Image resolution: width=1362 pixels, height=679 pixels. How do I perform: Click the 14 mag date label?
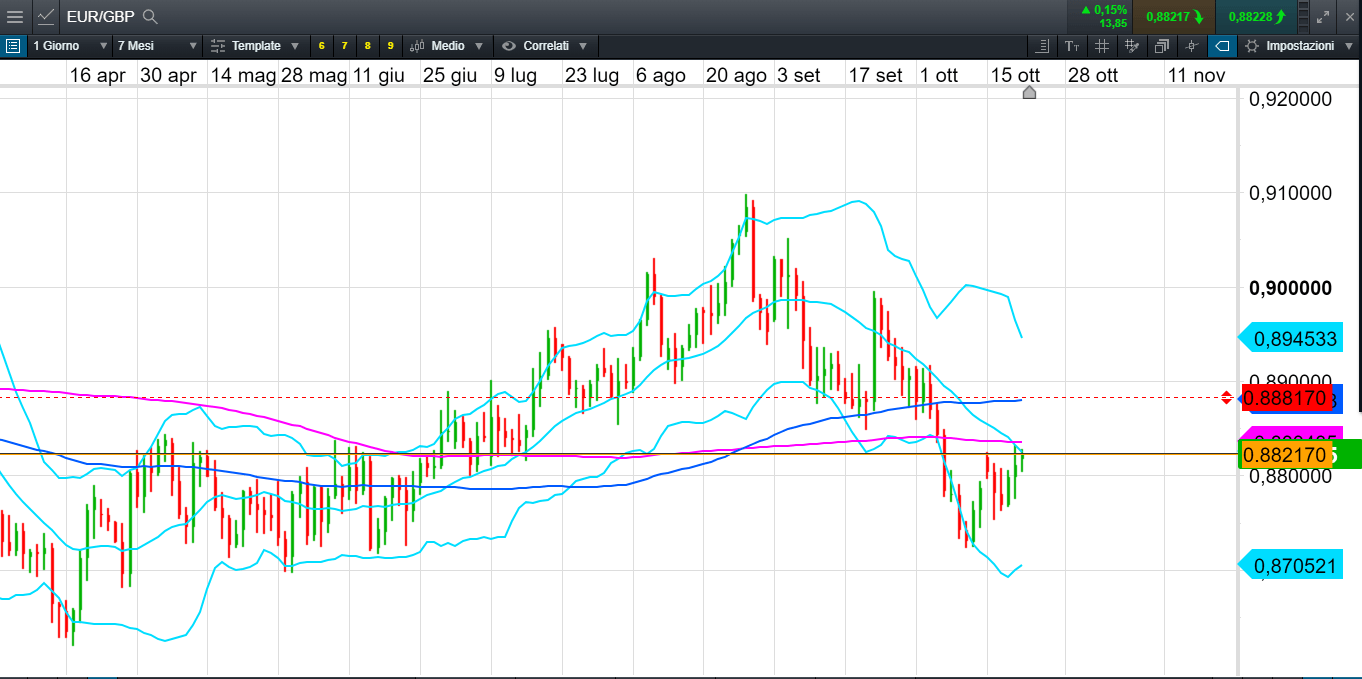243,75
